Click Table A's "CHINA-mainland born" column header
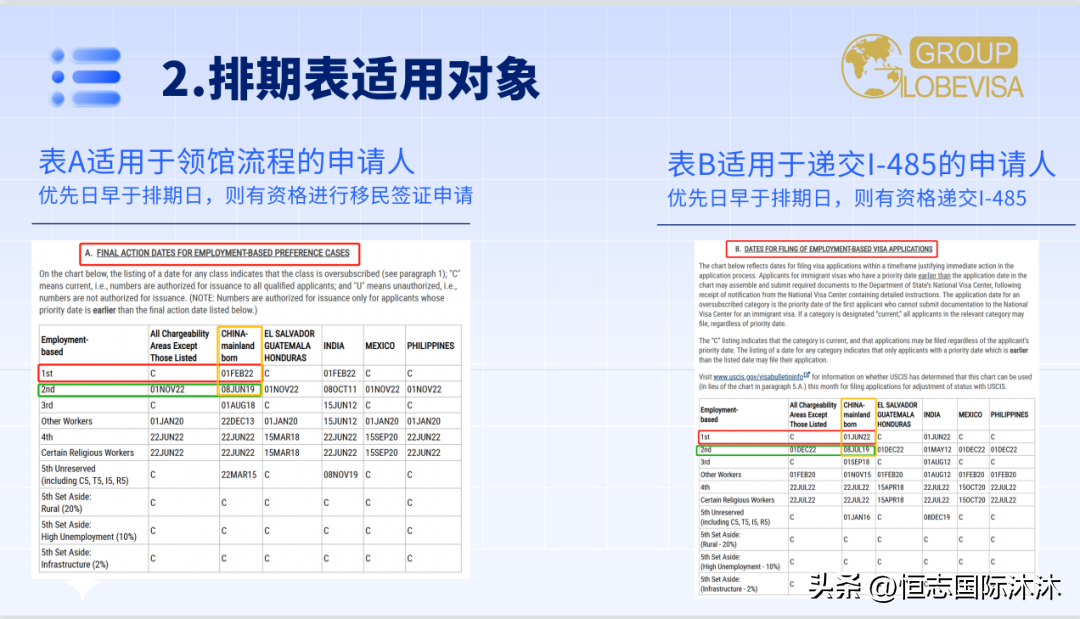Screen dimensions: 1080x619 (x=238, y=346)
